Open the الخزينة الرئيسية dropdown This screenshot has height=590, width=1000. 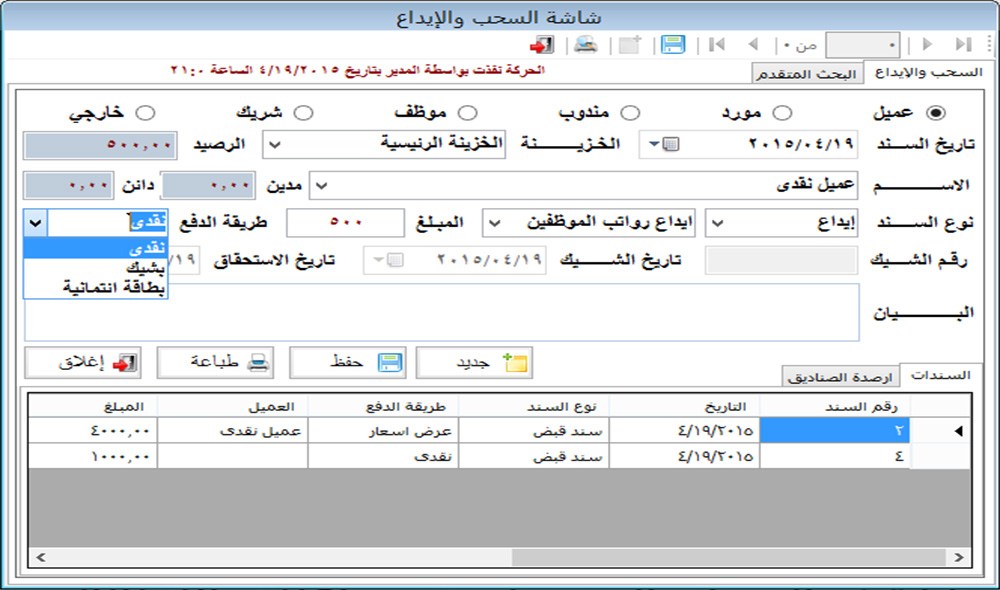click(274, 144)
